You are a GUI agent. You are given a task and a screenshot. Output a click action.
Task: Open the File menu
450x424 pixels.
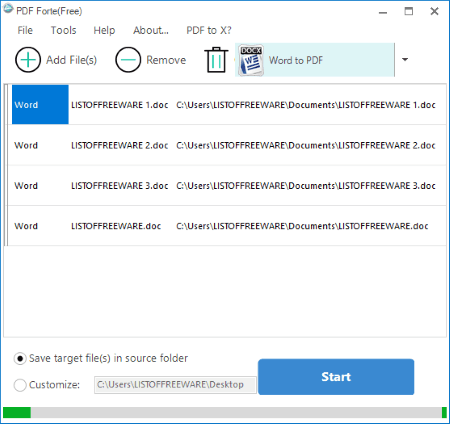[x=25, y=30]
